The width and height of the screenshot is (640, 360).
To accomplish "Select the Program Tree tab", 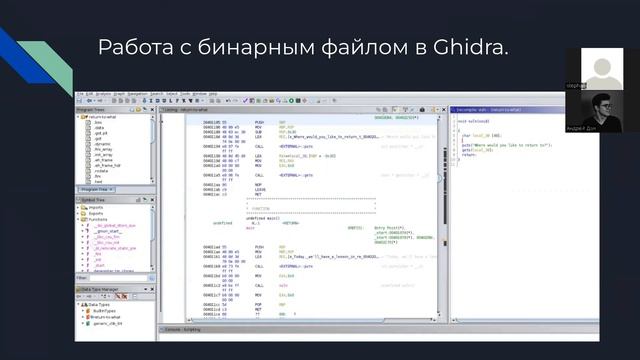I will 96,189.
